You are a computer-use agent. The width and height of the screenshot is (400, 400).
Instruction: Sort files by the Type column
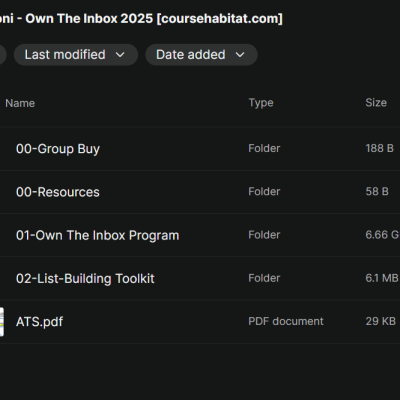click(261, 103)
